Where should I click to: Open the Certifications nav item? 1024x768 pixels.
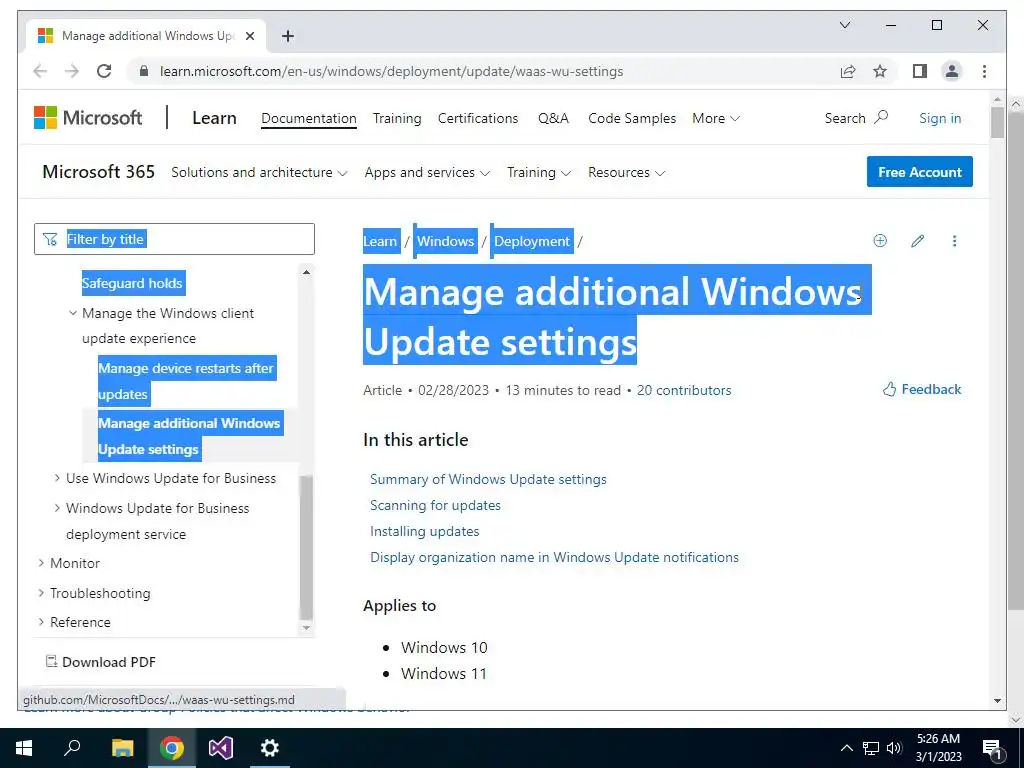tap(478, 118)
